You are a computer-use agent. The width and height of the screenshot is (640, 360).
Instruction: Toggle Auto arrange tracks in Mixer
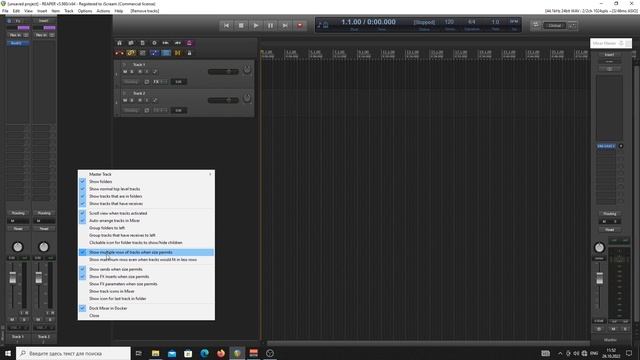pyautogui.click(x=146, y=221)
